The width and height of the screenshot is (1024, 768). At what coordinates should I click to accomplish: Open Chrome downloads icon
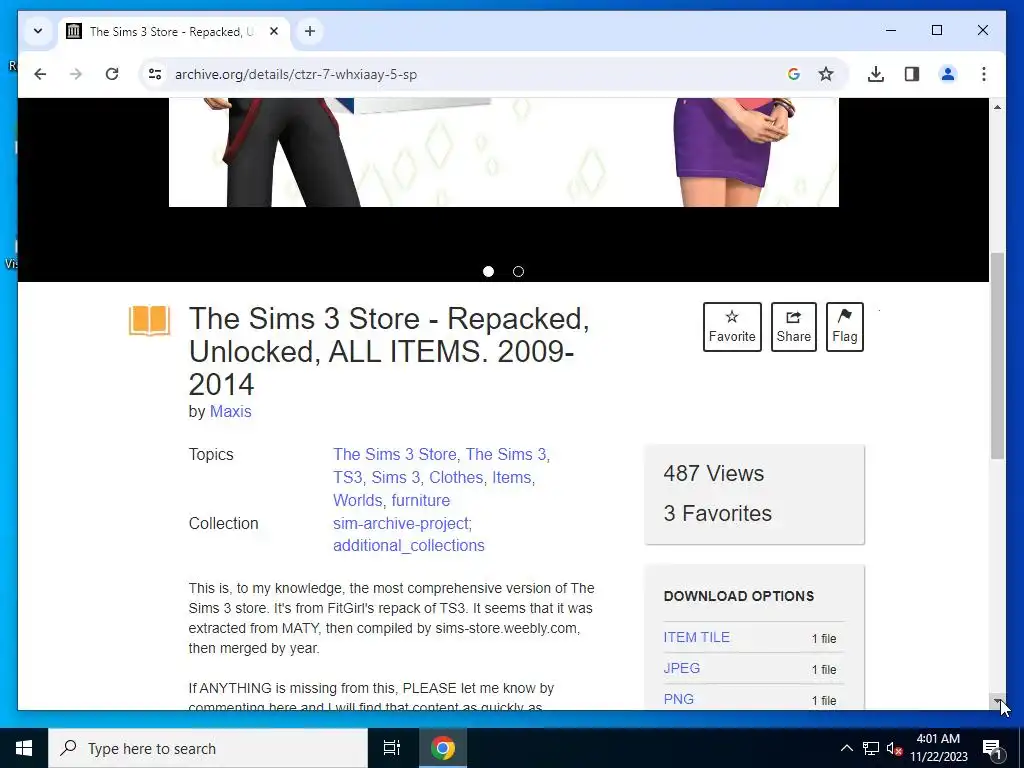coord(876,74)
